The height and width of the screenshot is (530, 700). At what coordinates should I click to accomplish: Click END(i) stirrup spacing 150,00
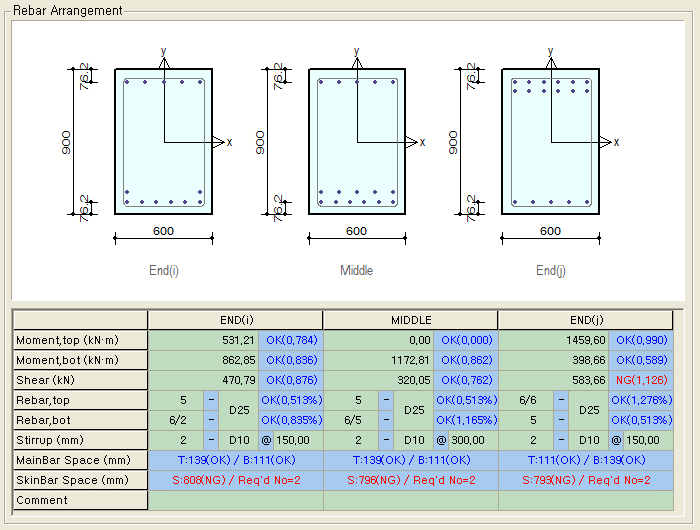pos(298,440)
